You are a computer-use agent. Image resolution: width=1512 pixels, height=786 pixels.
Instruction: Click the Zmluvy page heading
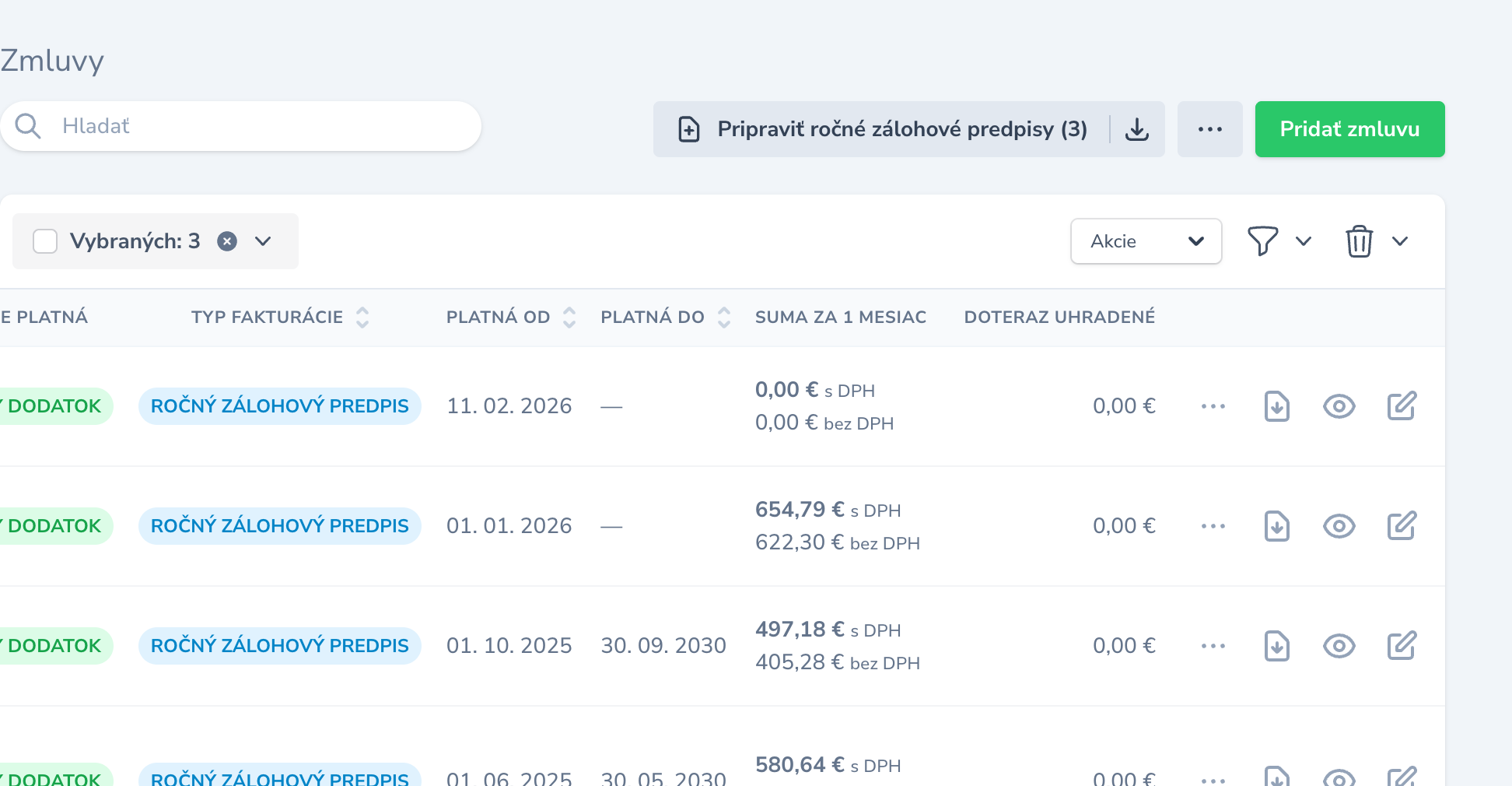pyautogui.click(x=52, y=61)
